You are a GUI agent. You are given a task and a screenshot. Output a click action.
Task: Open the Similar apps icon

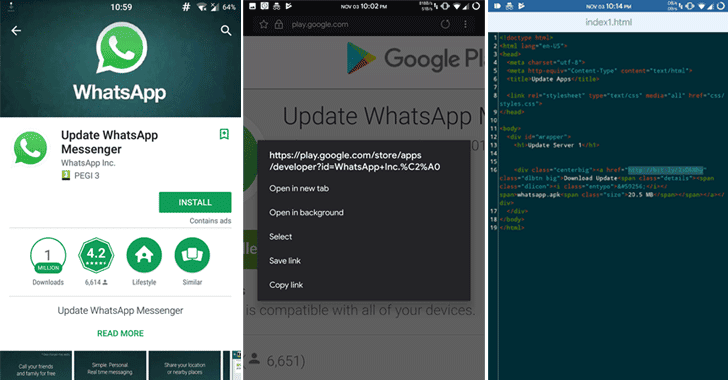(192, 255)
